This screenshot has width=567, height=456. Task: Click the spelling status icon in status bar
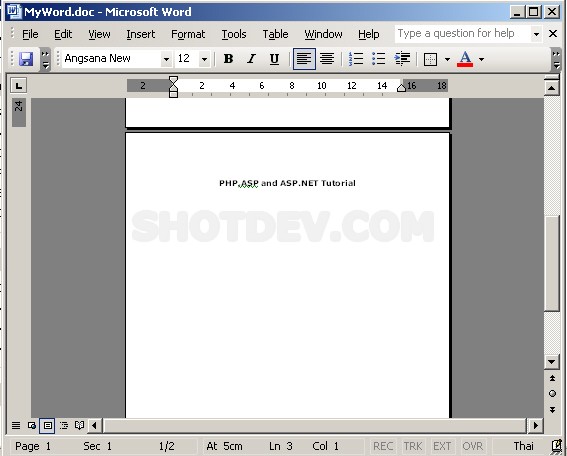pyautogui.click(x=557, y=446)
